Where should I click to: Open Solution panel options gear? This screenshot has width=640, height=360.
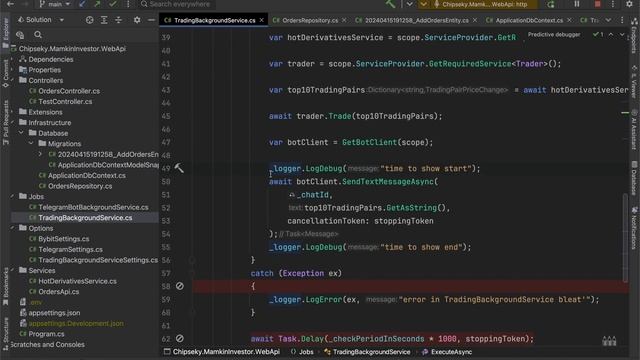click(x=137, y=20)
